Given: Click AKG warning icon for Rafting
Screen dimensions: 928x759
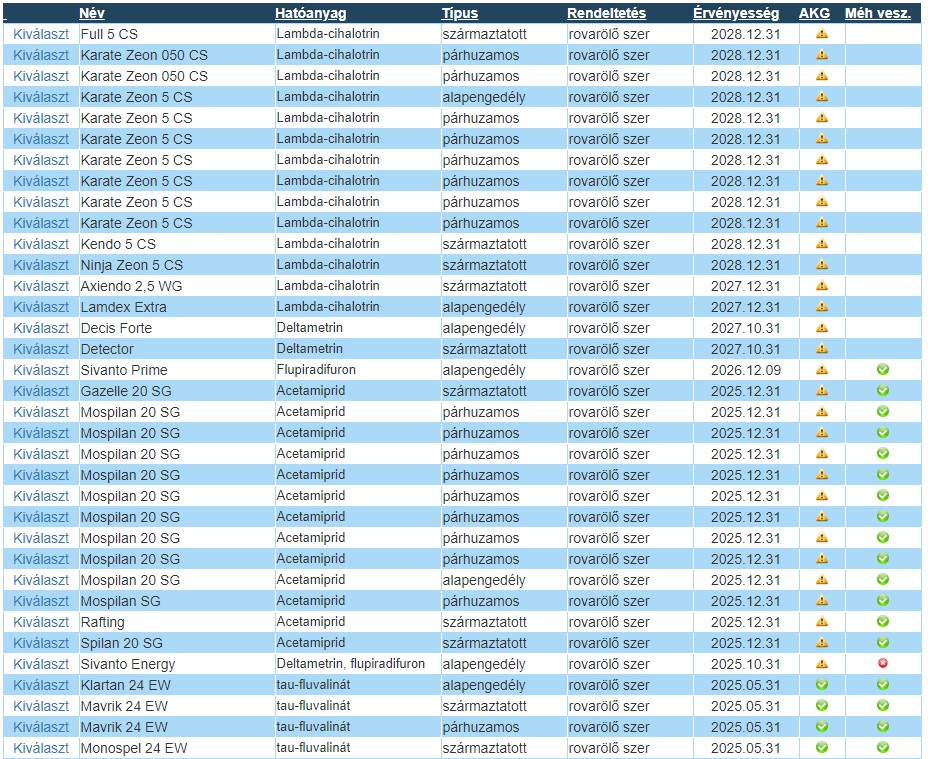Looking at the screenshot, I should pos(821,622).
